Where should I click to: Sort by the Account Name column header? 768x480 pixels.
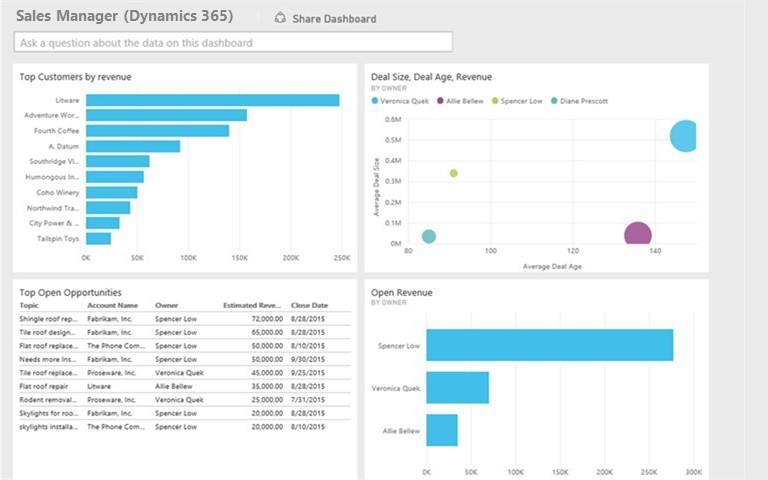(x=113, y=305)
